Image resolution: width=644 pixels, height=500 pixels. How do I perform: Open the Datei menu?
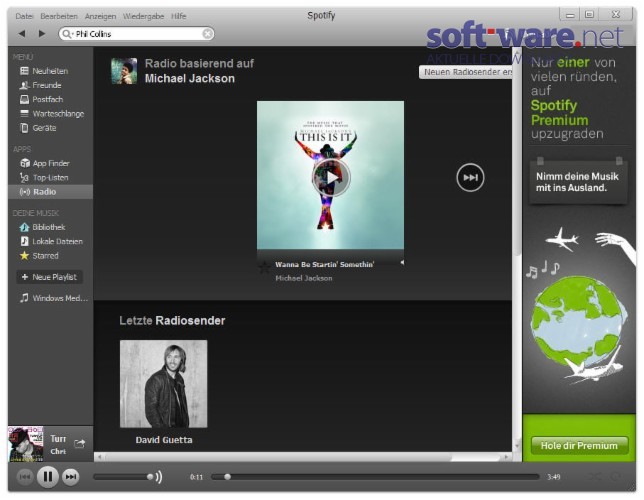[24, 16]
